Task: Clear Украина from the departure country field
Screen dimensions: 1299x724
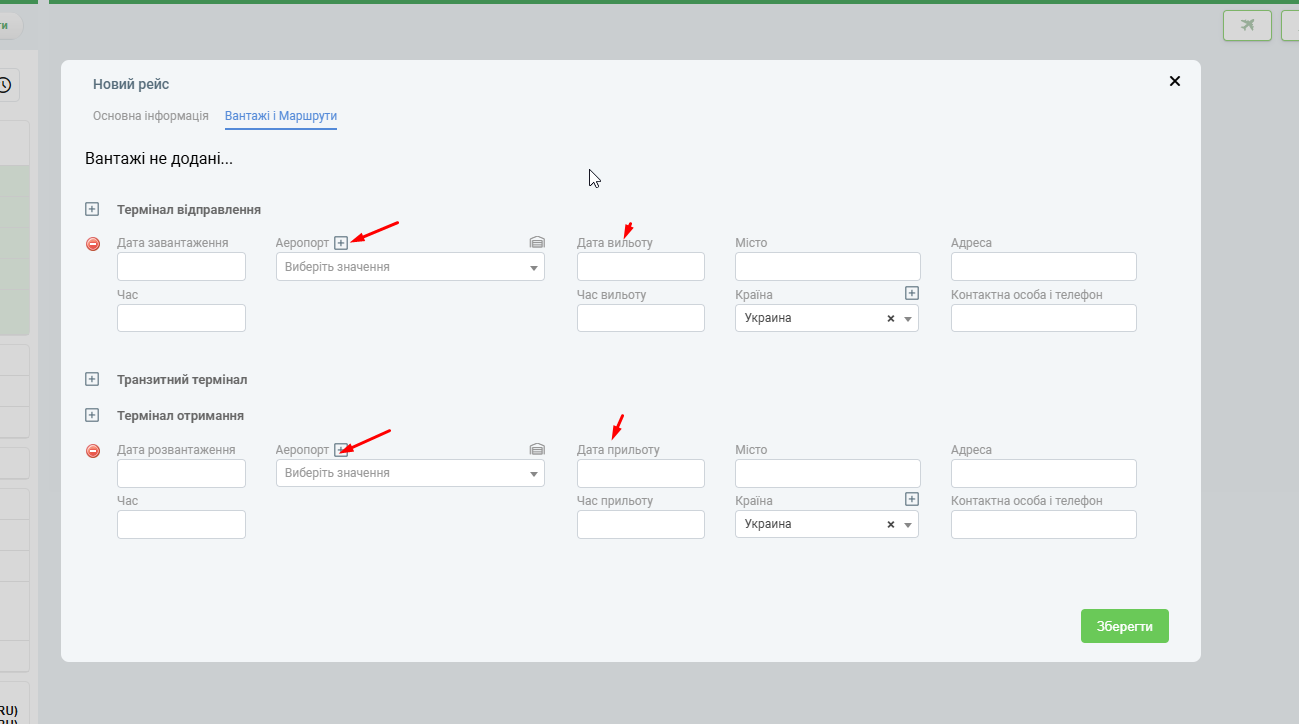Action: tap(890, 318)
